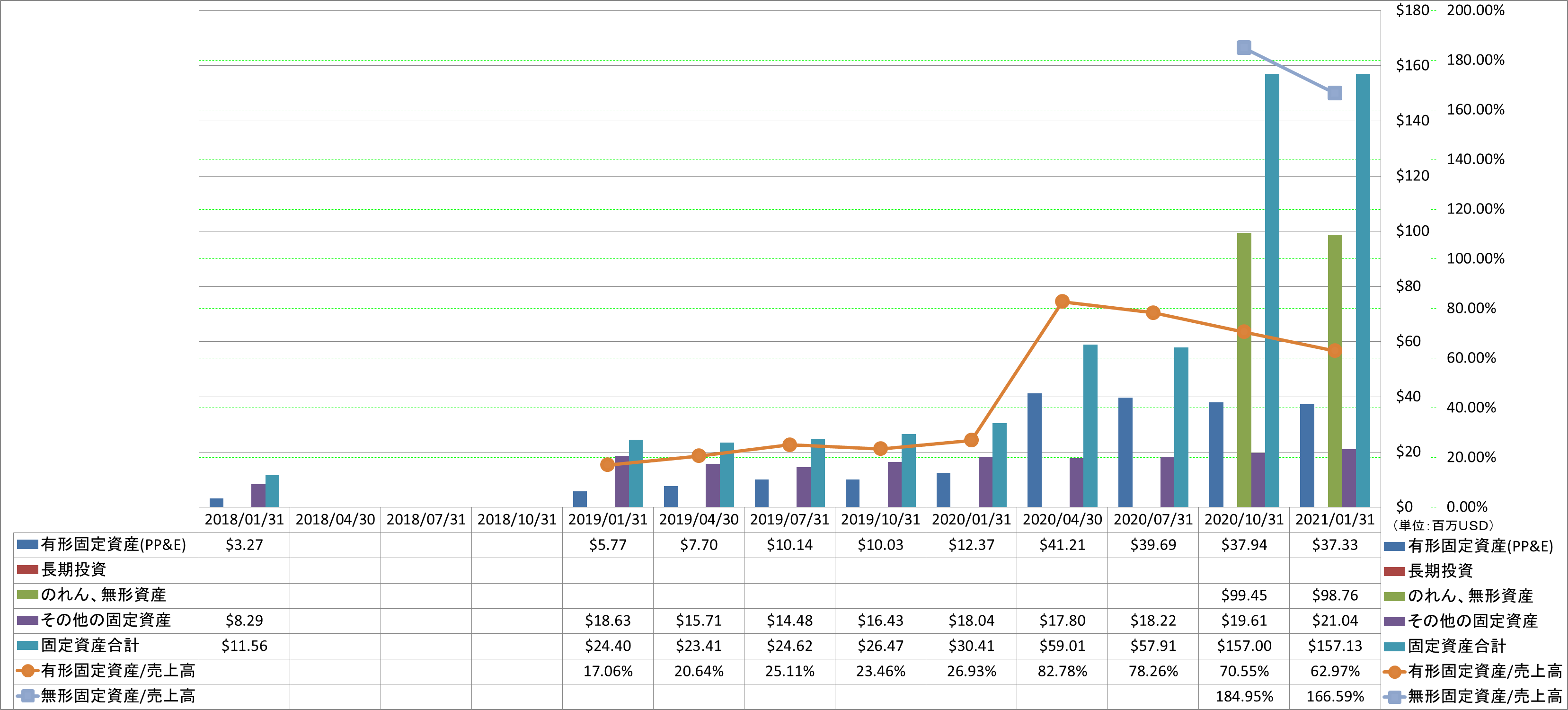1568x710 pixels.
Task: Click the 2021/01/31 date label
Action: pyautogui.click(x=1335, y=519)
